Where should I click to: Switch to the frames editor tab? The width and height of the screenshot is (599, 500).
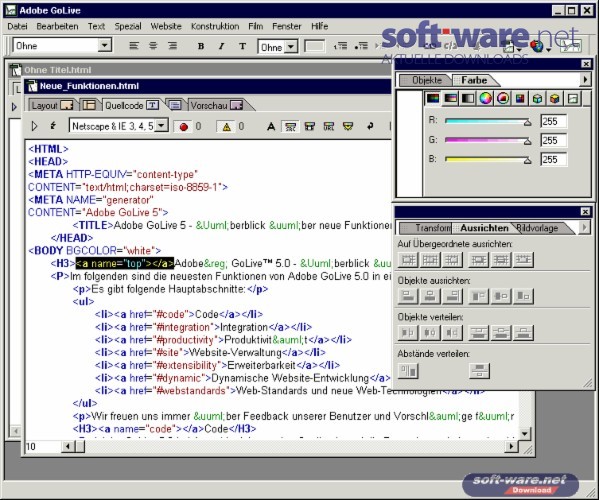[89, 105]
